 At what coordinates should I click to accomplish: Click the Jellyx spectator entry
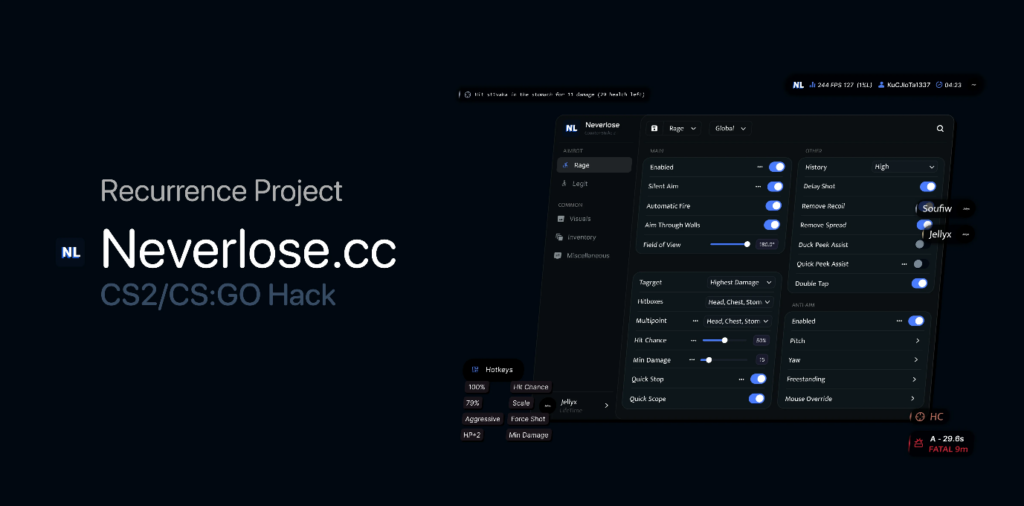(x=948, y=234)
